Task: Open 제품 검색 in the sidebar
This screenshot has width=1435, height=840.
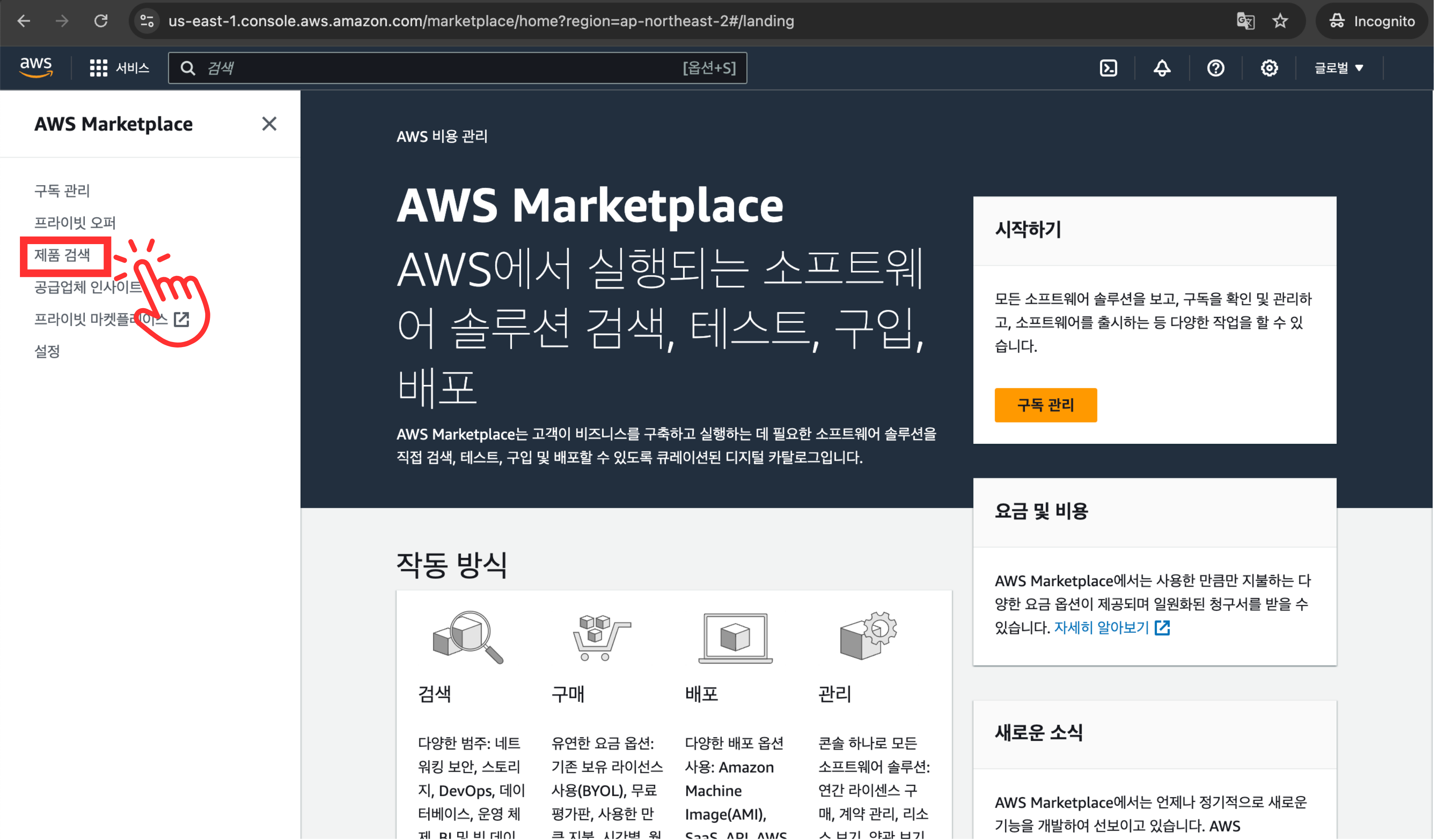Action: tap(62, 255)
